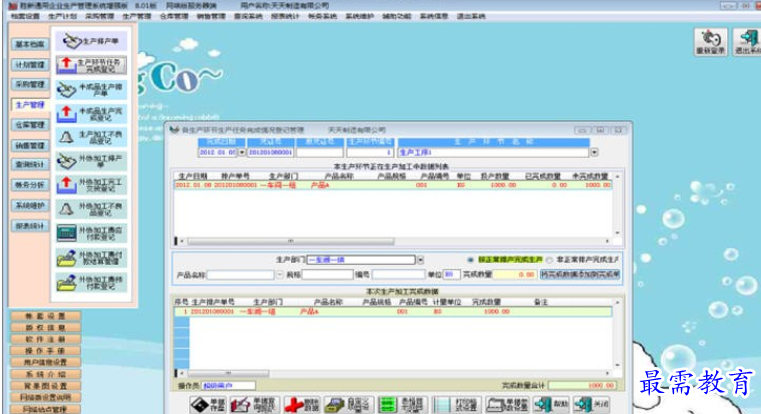Select 按正常排产完成生产 radio button
Viewport: 761px width, 414px height.
[470, 260]
